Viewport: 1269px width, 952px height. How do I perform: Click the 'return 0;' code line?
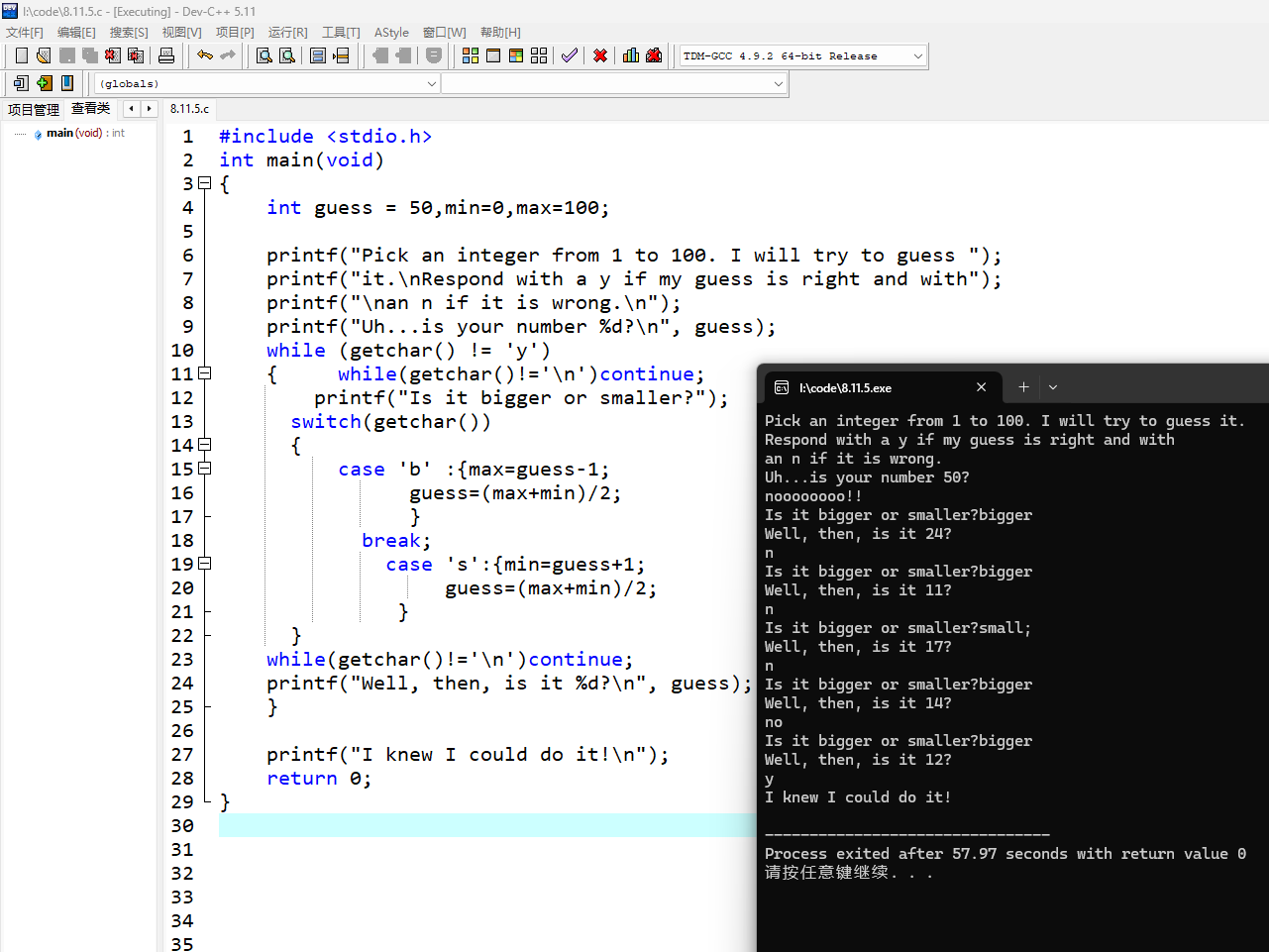tap(319, 779)
